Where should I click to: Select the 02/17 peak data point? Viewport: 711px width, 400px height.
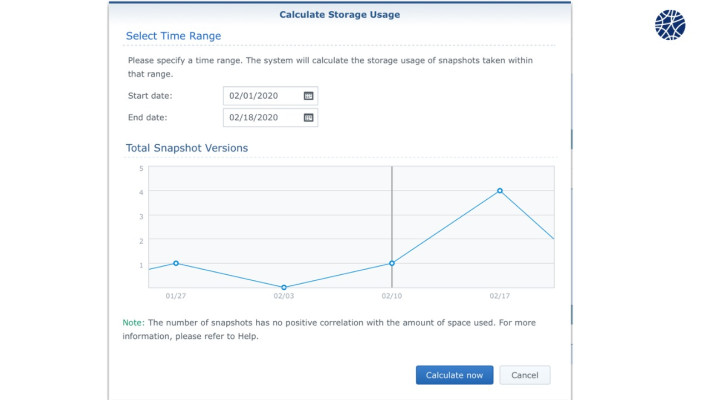coord(500,190)
